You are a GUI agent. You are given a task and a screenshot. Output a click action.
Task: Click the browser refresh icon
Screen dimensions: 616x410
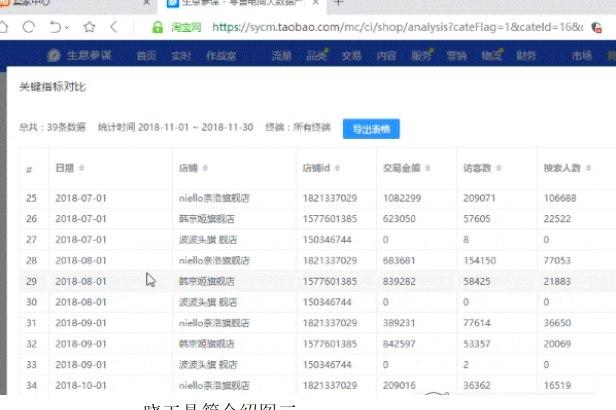(x=29, y=27)
